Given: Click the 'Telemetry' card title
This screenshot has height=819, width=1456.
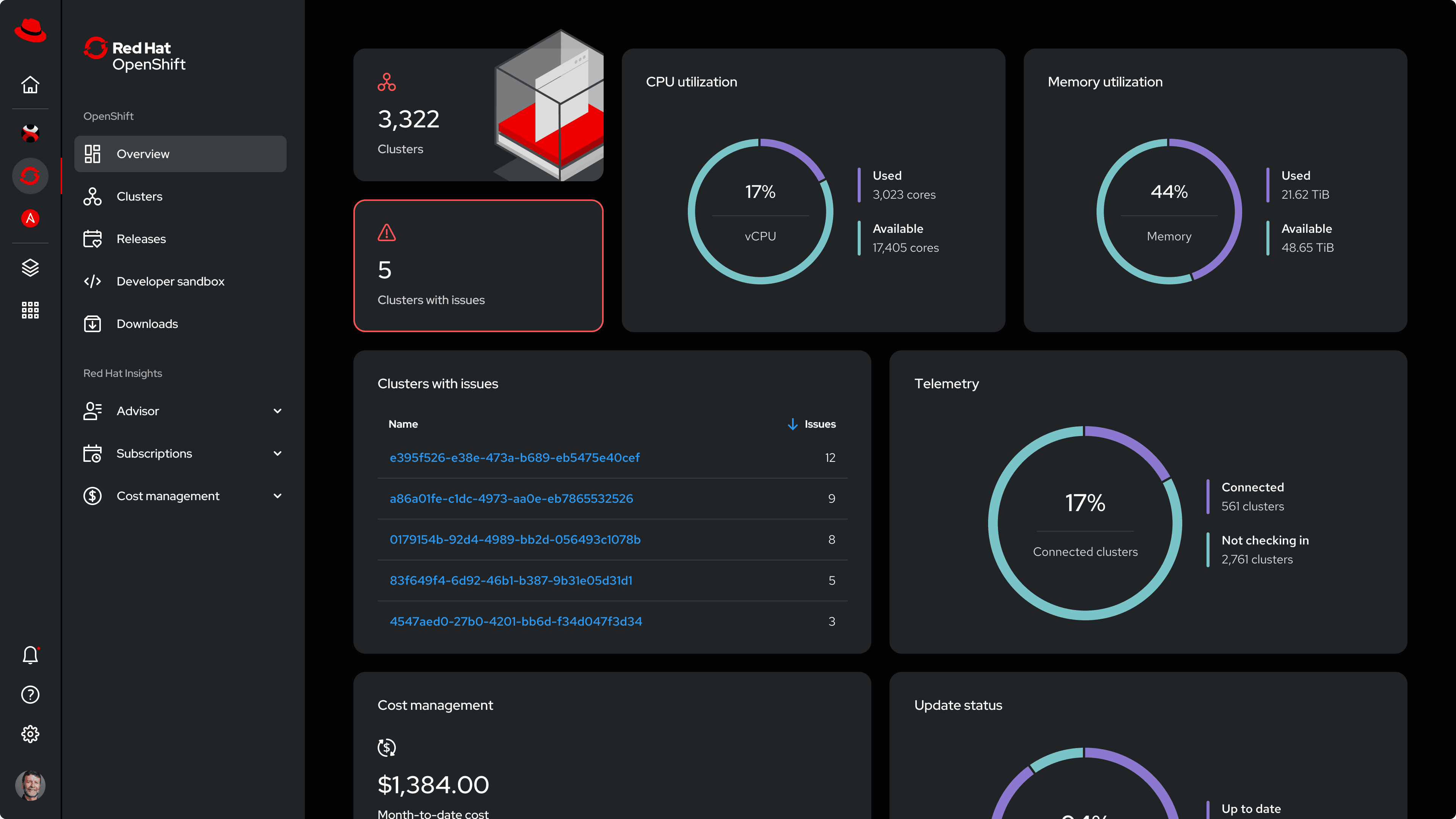Looking at the screenshot, I should click(x=946, y=384).
